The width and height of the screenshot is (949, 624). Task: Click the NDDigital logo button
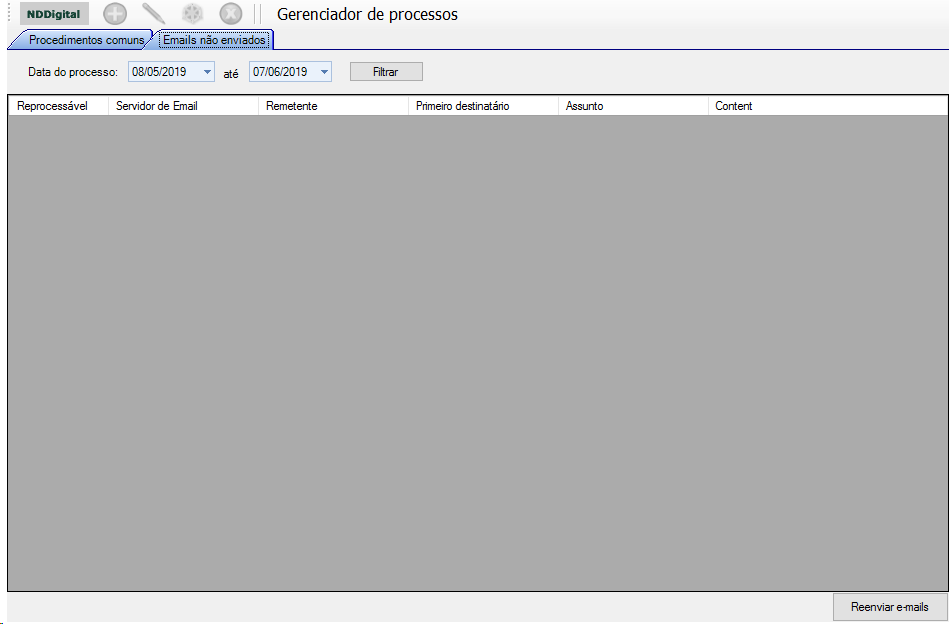pyautogui.click(x=54, y=14)
